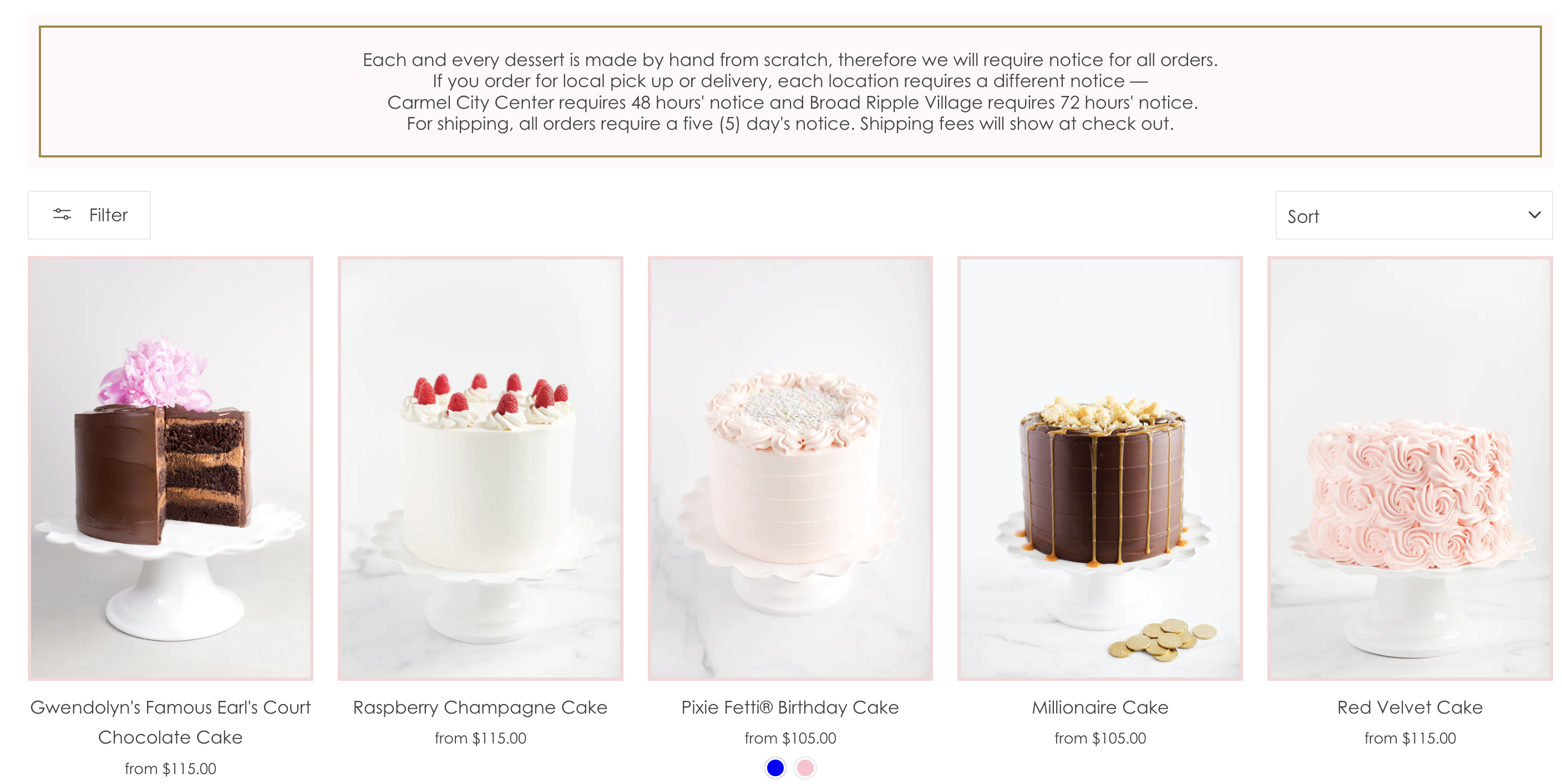
Task: Click the filter sliders icon
Action: pos(62,215)
